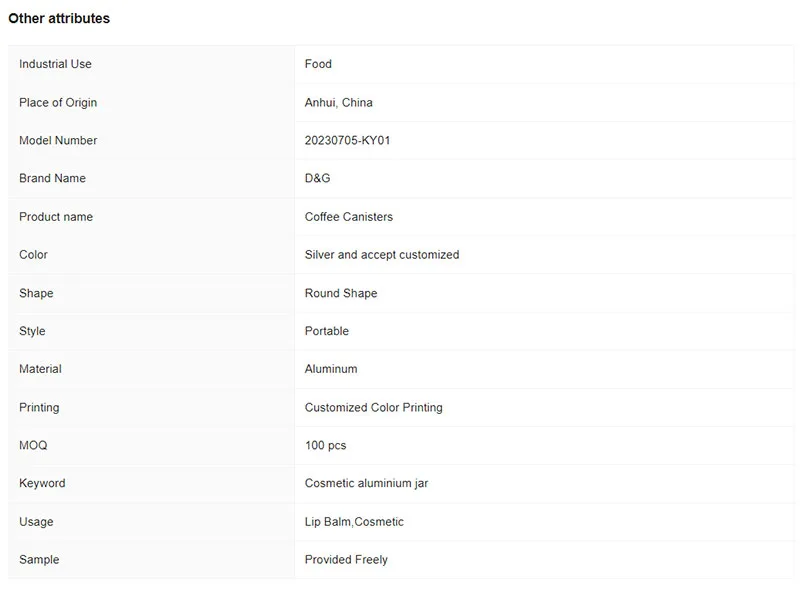Select the "Portable" style value
The width and height of the screenshot is (800, 589).
326,331
